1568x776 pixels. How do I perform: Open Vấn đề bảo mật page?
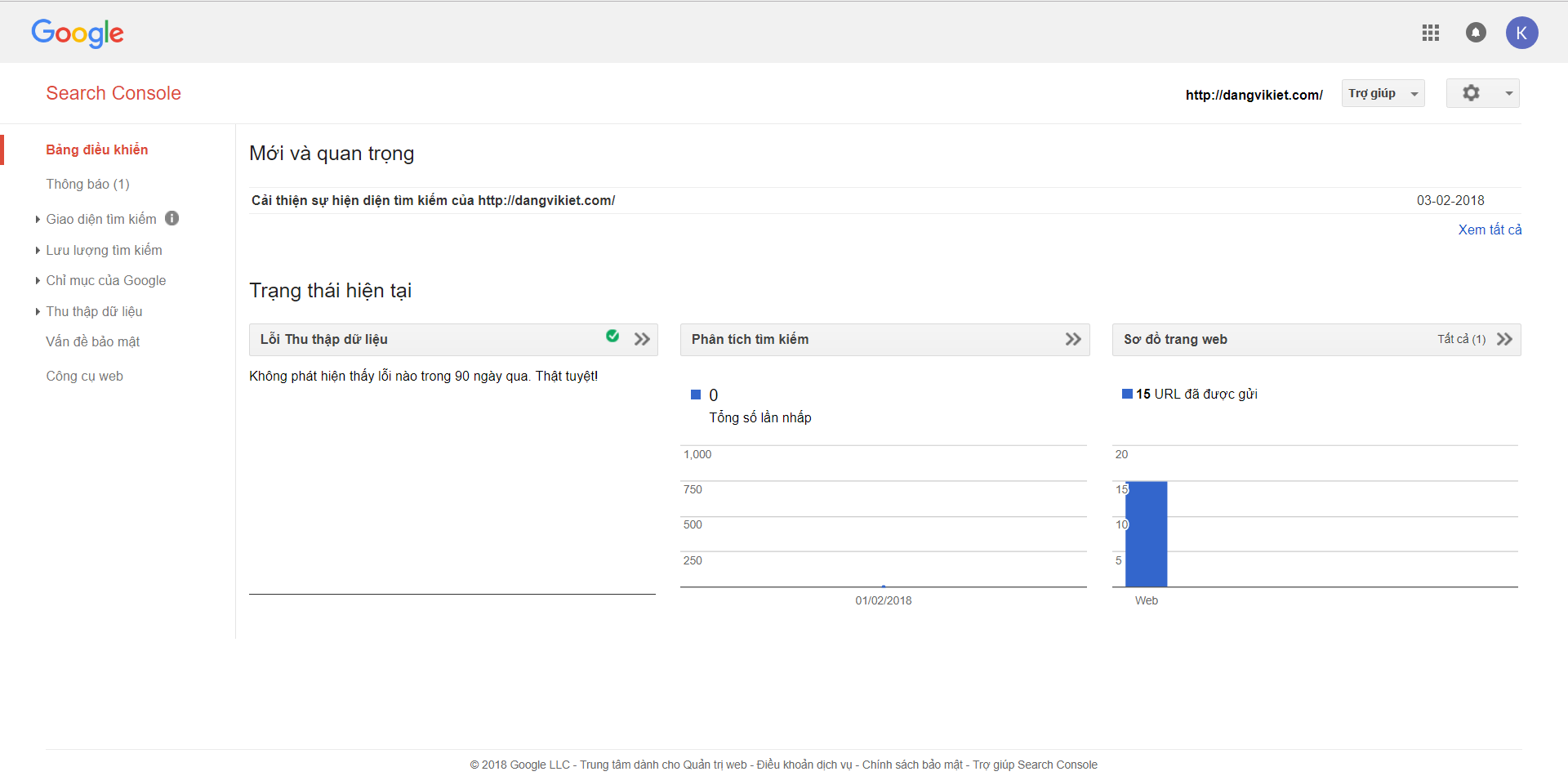(92, 341)
